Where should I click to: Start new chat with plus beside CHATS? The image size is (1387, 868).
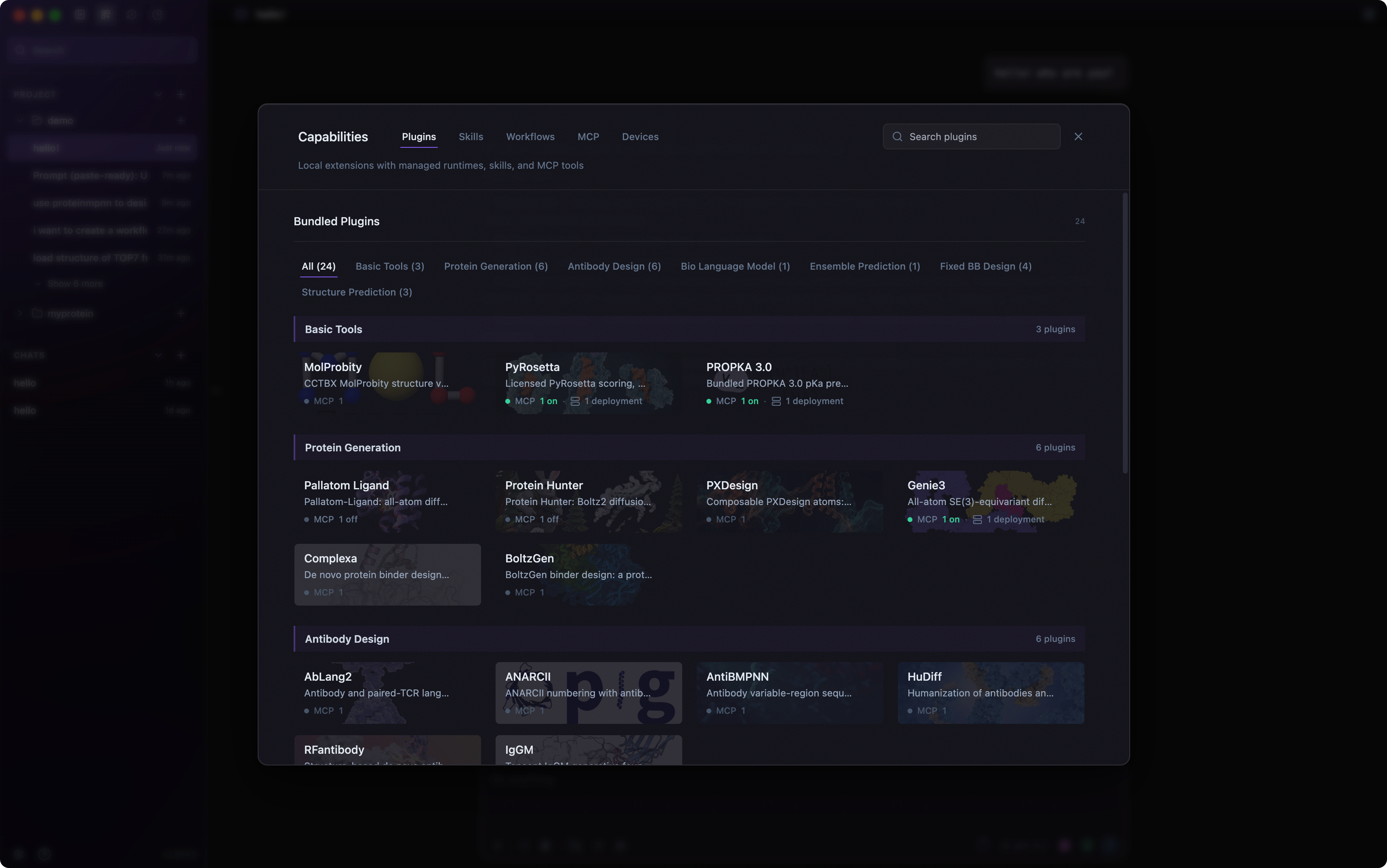[x=181, y=355]
